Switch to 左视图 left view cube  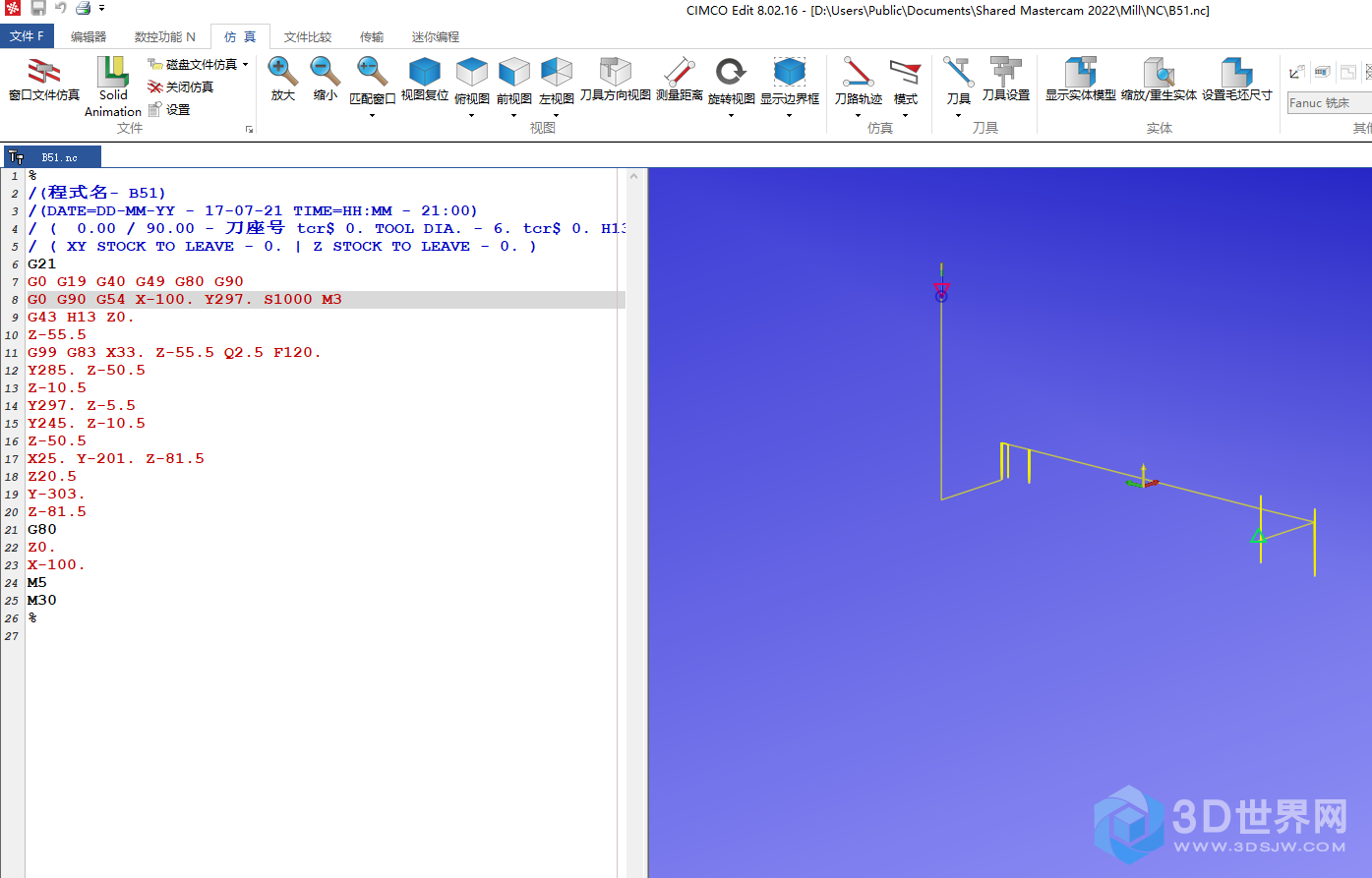[x=557, y=72]
